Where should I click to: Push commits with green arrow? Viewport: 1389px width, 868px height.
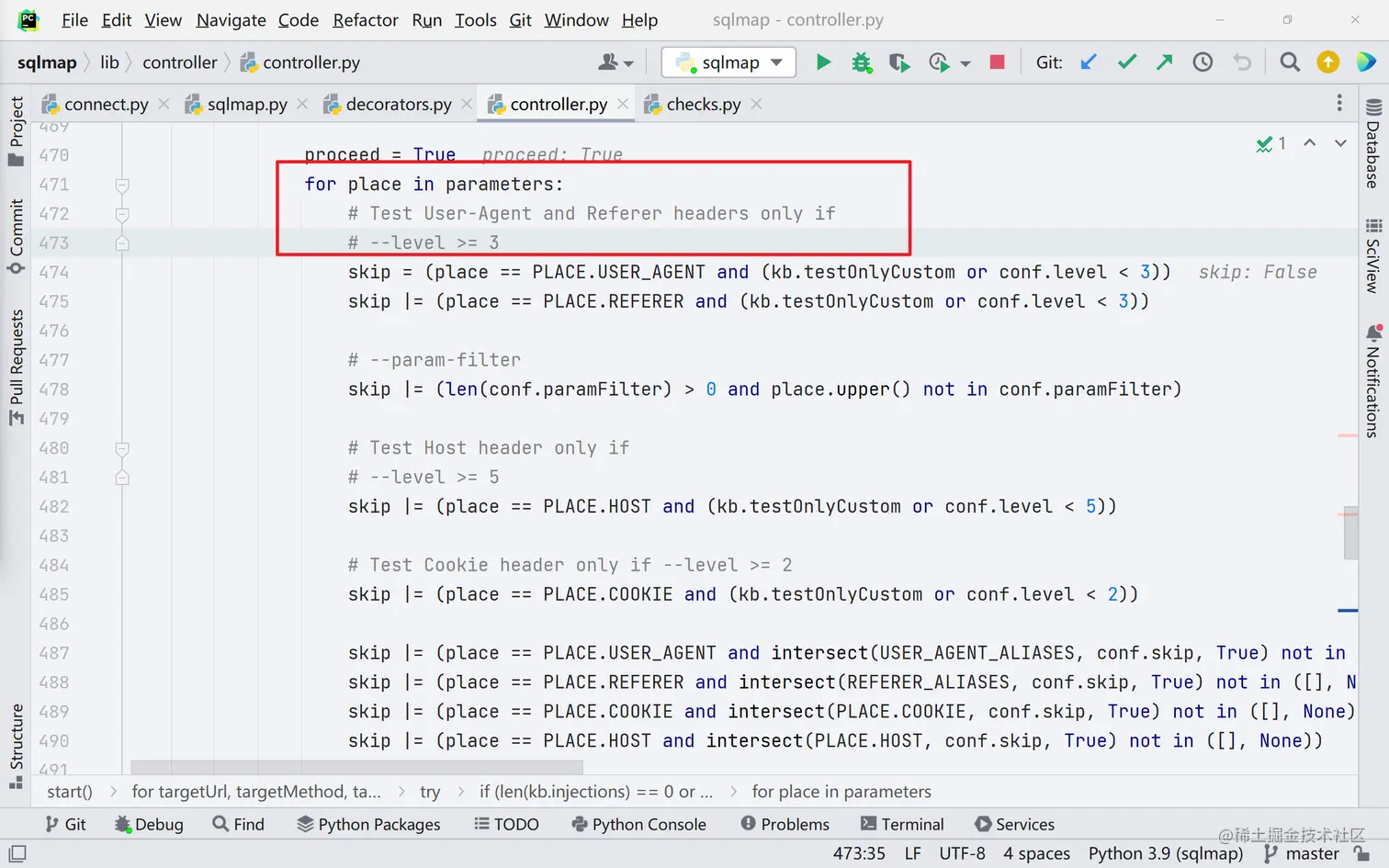pyautogui.click(x=1165, y=62)
